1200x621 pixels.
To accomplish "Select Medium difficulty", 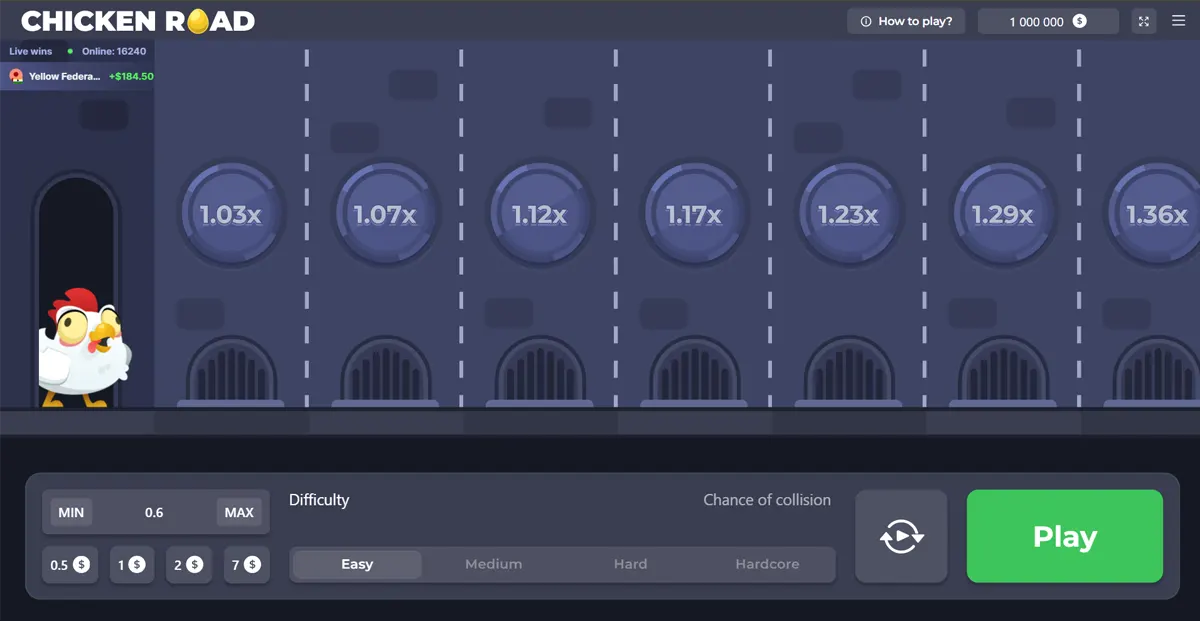I will coord(494,564).
